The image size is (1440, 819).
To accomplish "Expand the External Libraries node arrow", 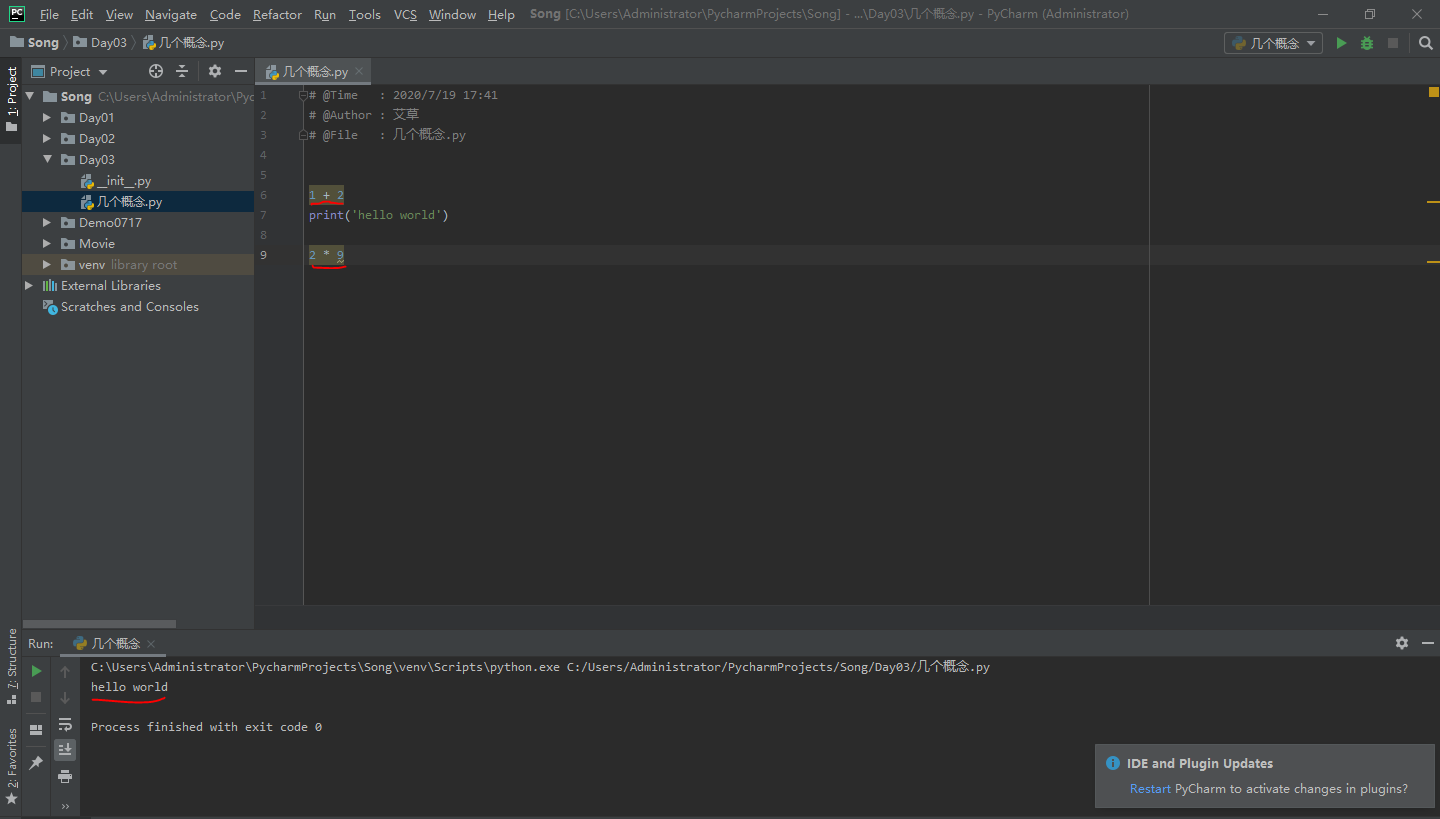I will [x=29, y=285].
